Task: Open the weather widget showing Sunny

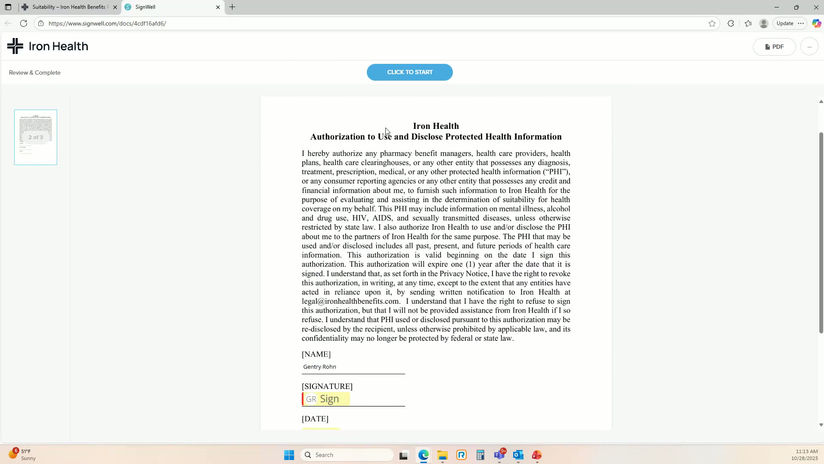Action: pos(22,455)
